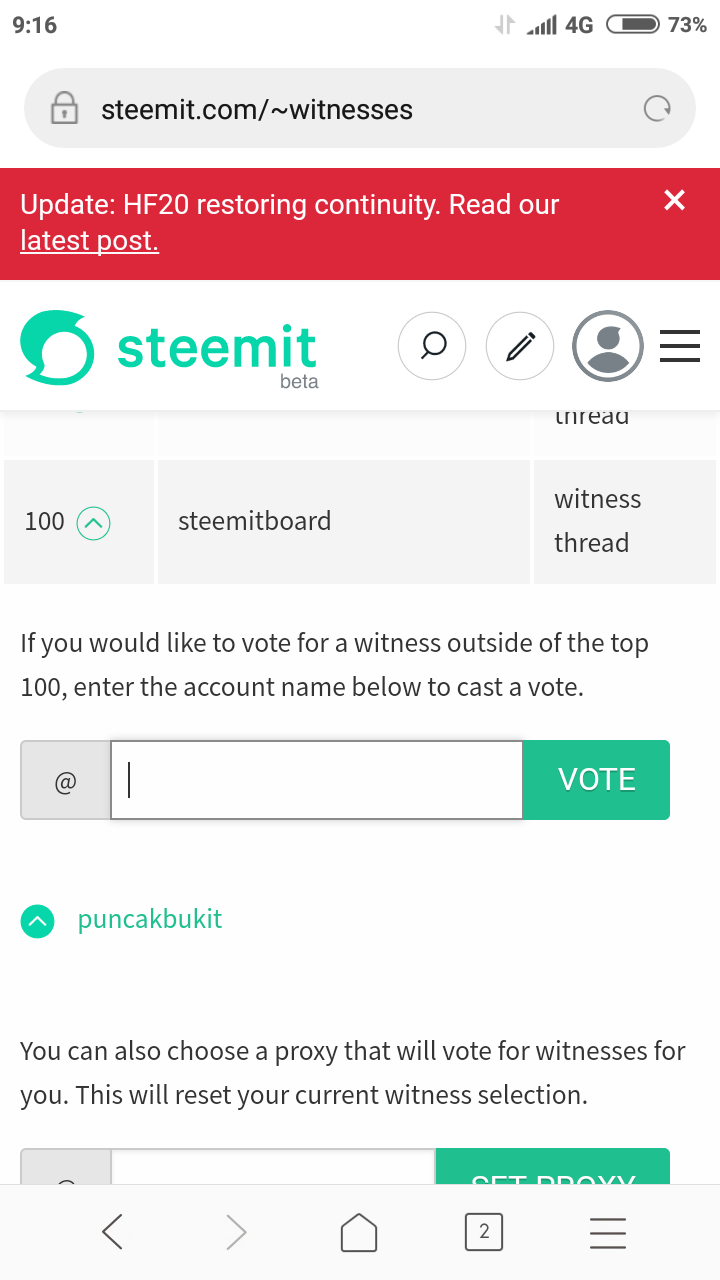Click the SET PROXY button
The height and width of the screenshot is (1280, 720).
[x=553, y=1167]
